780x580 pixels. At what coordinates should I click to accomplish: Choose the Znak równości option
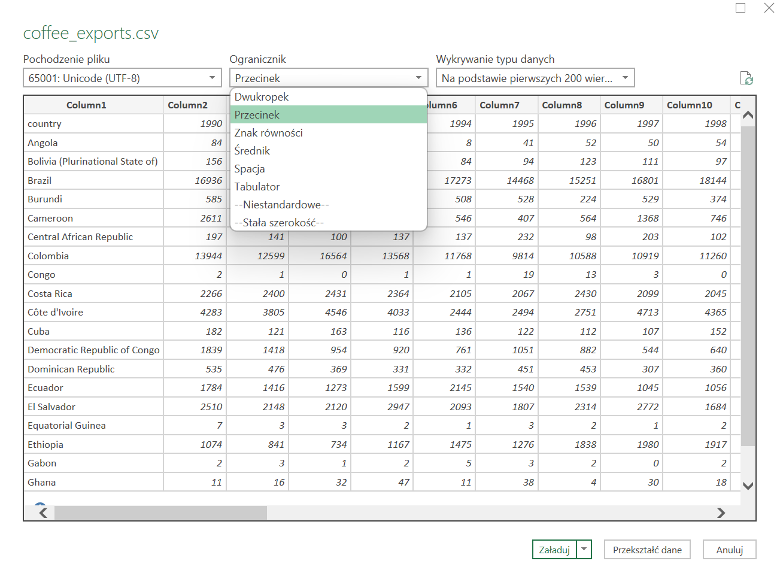(x=268, y=133)
